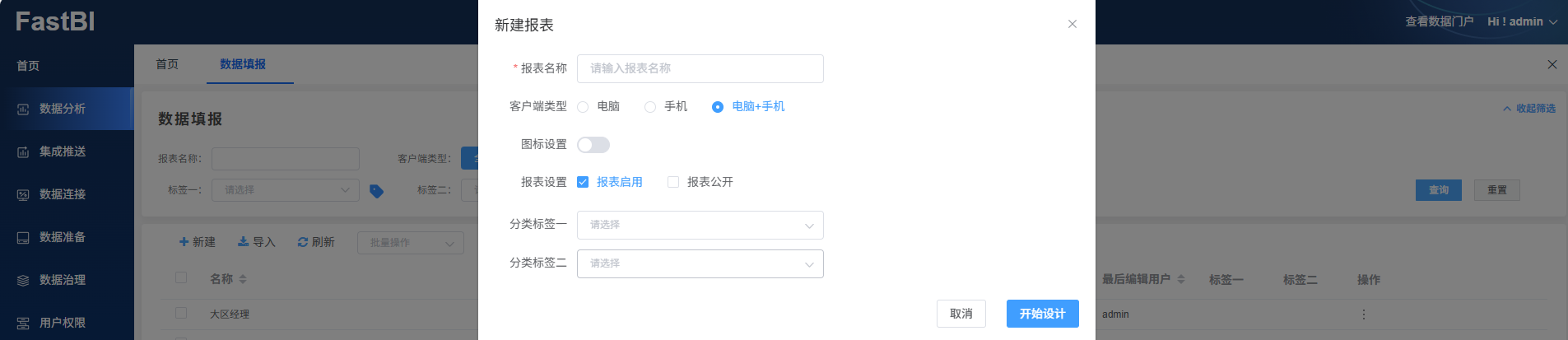Image resolution: width=1568 pixels, height=340 pixels.
Task: Open the 分类标签一 dropdown
Action: point(700,225)
